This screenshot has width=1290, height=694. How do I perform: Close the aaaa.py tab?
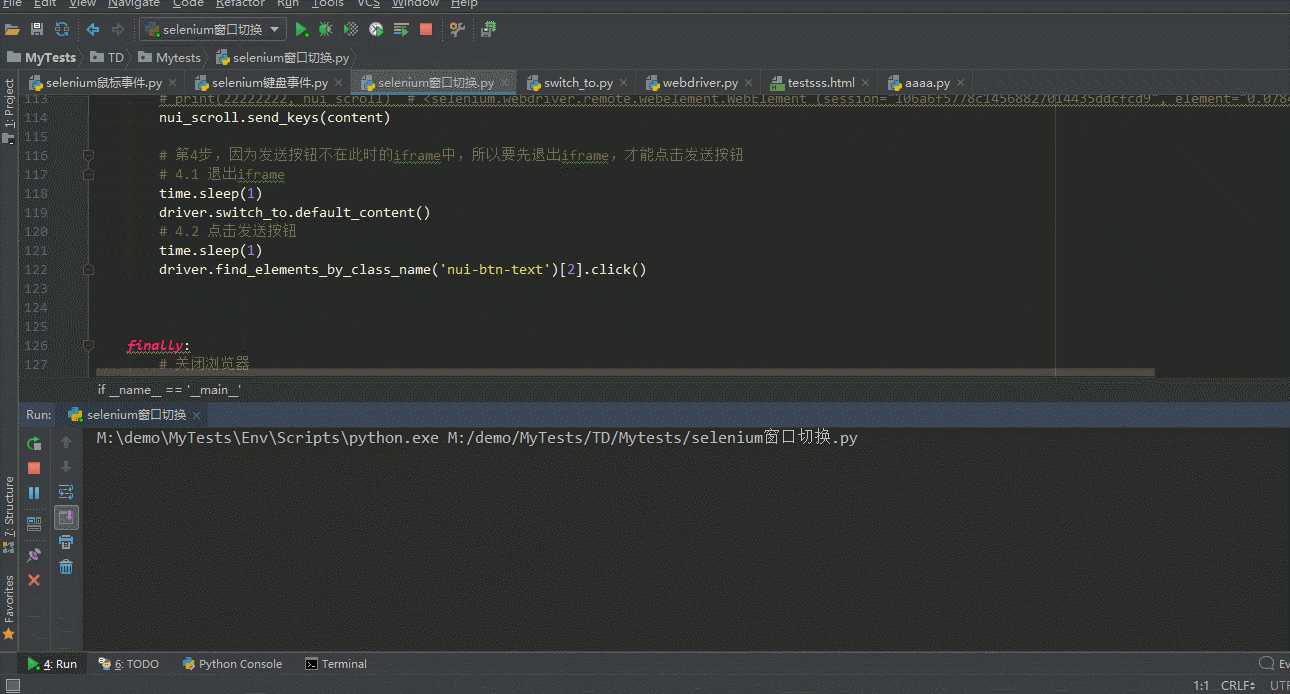tap(960, 83)
